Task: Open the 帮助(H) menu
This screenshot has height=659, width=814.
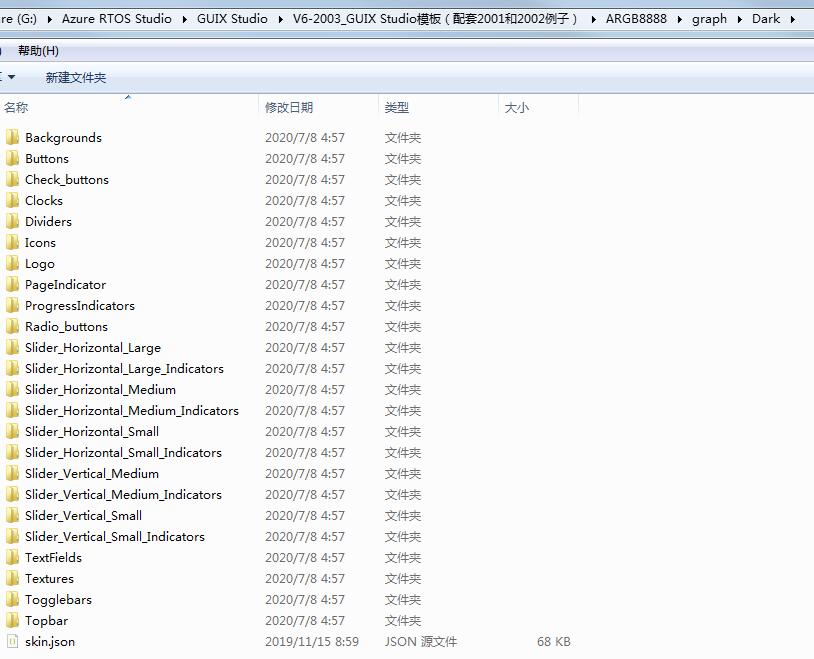Action: [x=38, y=51]
